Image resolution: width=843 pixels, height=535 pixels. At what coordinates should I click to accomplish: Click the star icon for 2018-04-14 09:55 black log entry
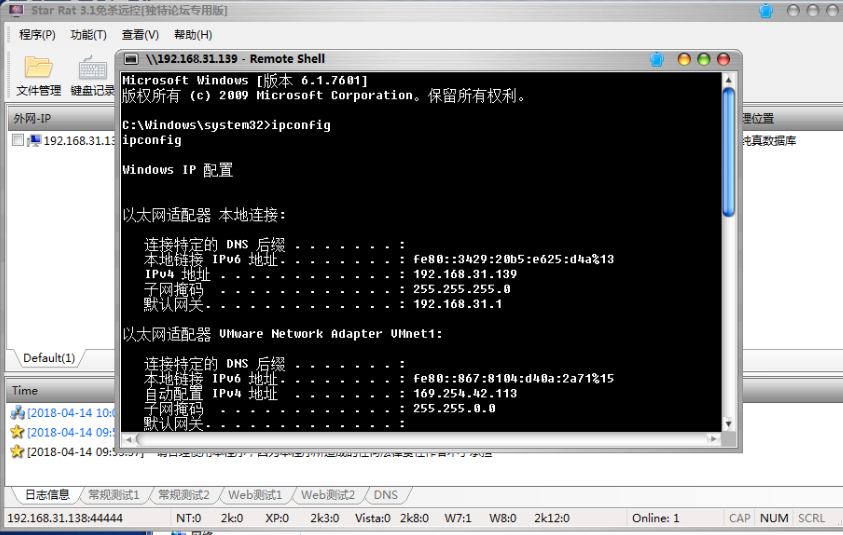click(x=17, y=452)
